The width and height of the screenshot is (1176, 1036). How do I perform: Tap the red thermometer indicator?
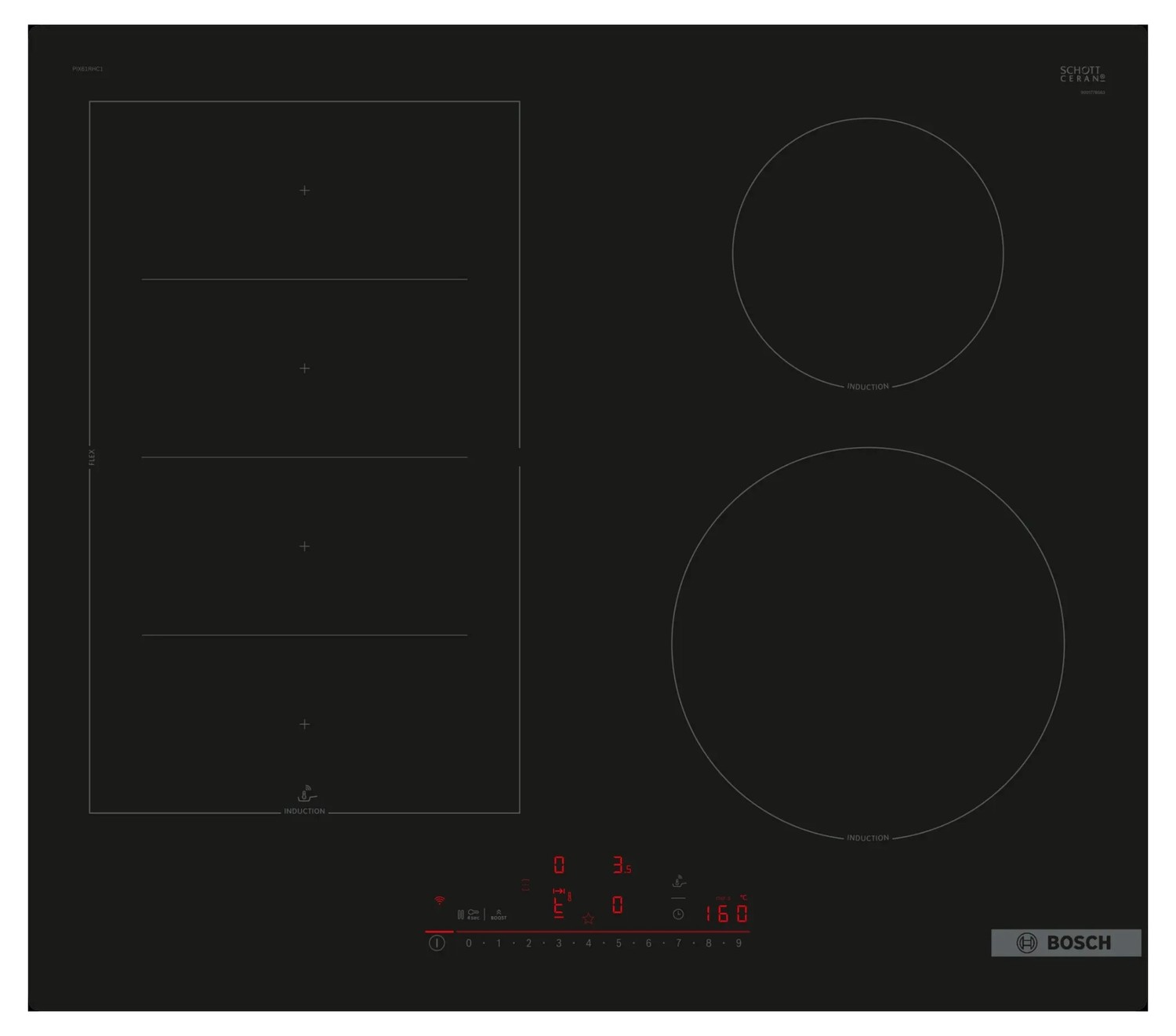570,896
